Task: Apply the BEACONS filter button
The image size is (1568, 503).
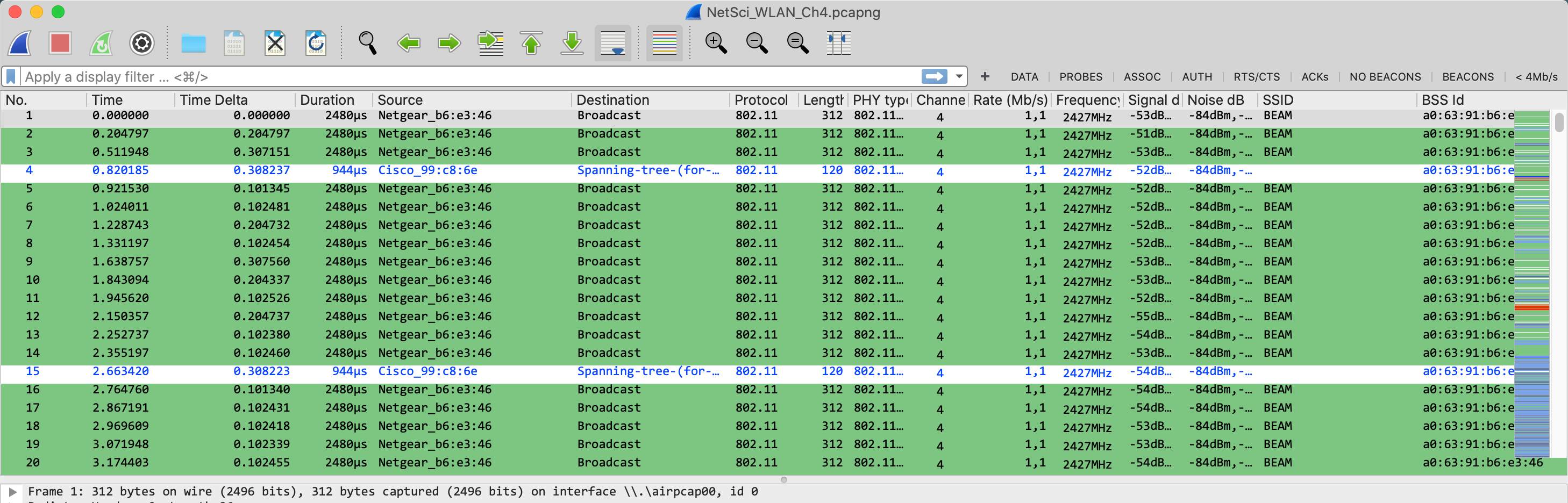Action: click(x=1467, y=77)
